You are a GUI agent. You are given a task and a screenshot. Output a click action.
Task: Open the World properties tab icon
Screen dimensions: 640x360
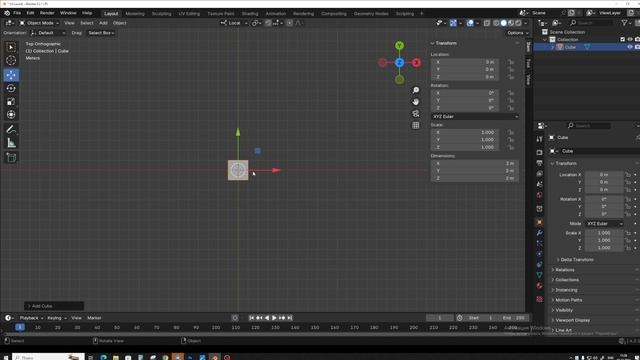click(540, 195)
